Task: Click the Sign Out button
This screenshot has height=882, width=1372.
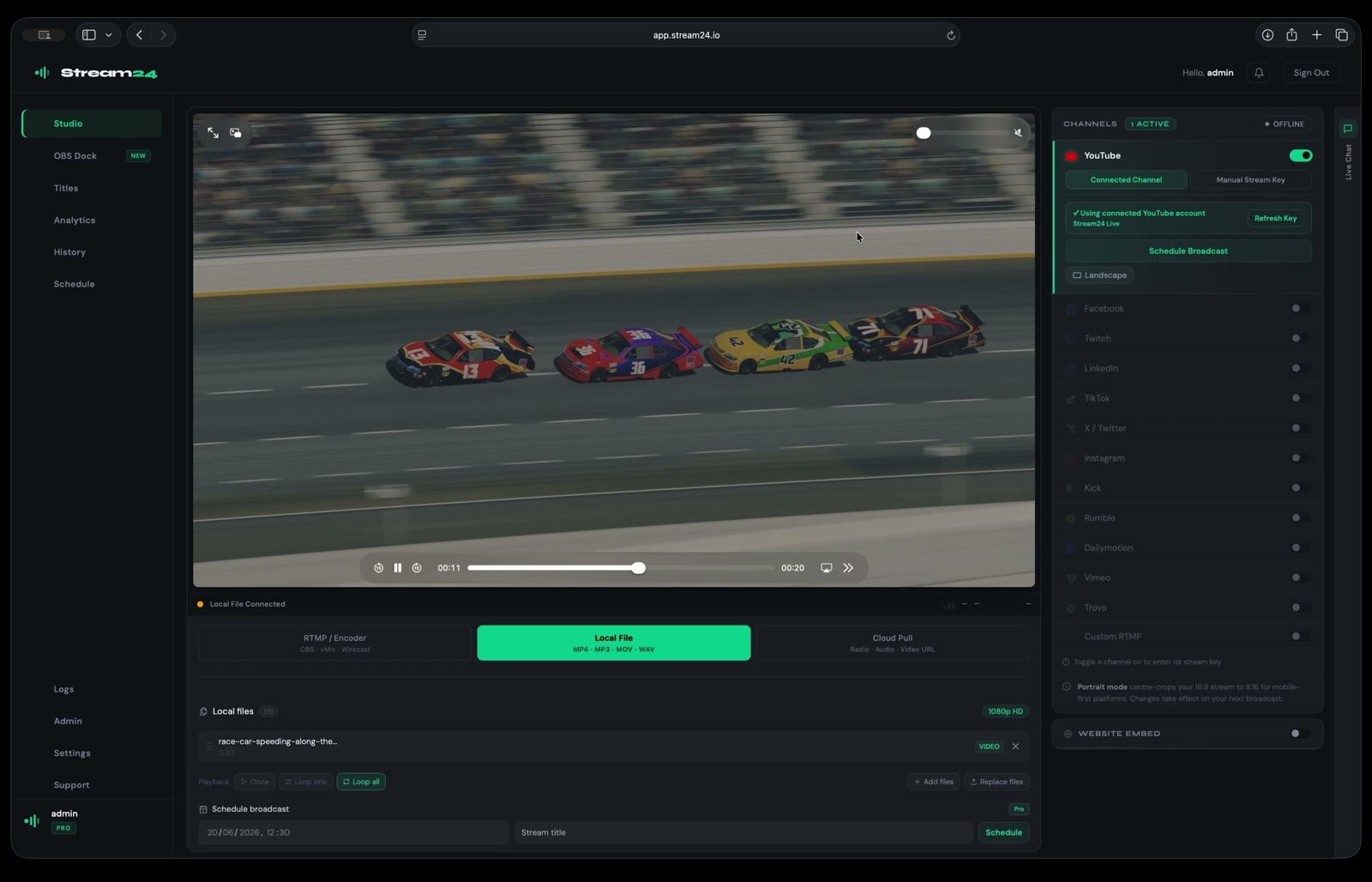Action: tap(1311, 73)
